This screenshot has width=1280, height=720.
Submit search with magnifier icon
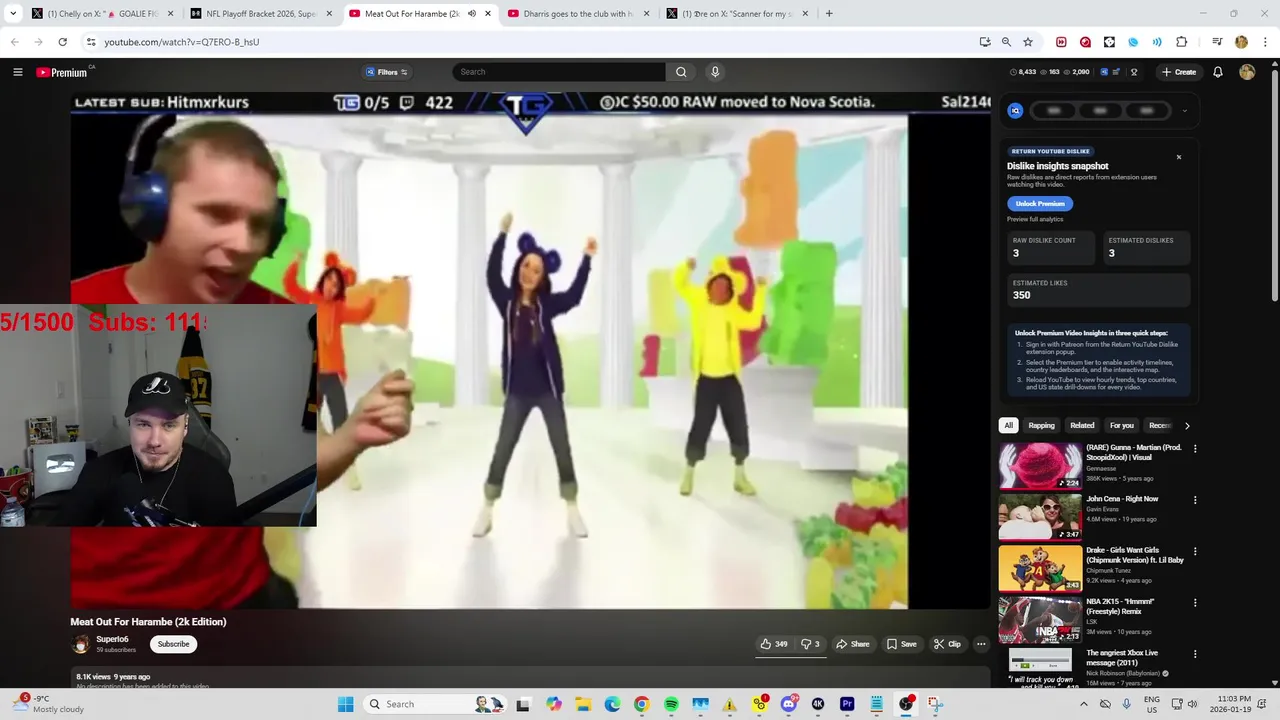click(681, 72)
